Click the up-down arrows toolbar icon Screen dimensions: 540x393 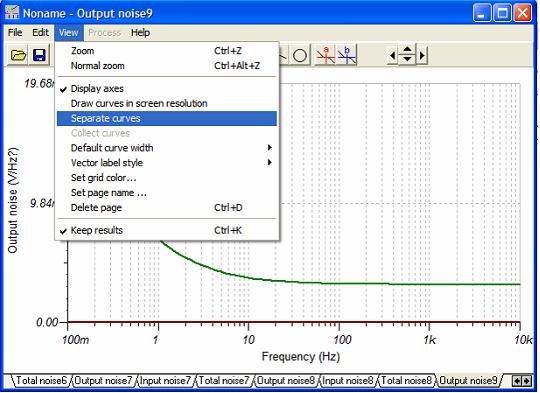[x=407, y=54]
